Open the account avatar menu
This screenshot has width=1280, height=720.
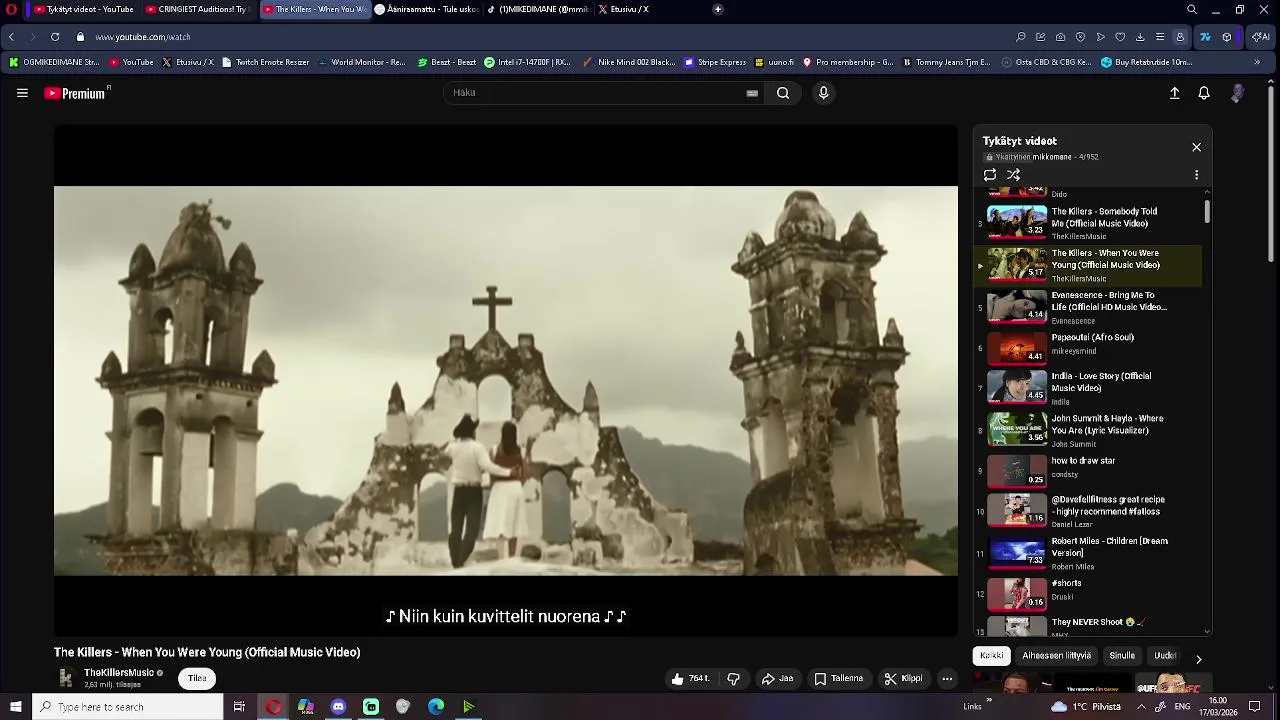pos(1237,93)
